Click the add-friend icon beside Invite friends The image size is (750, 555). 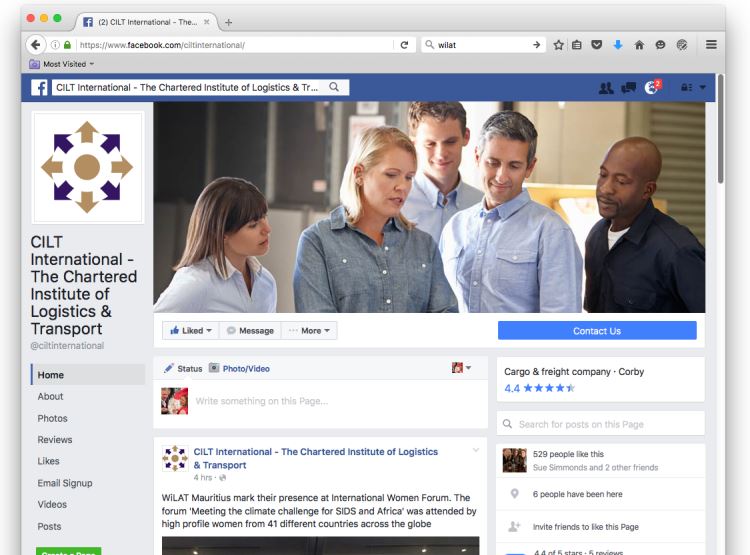pos(514,527)
